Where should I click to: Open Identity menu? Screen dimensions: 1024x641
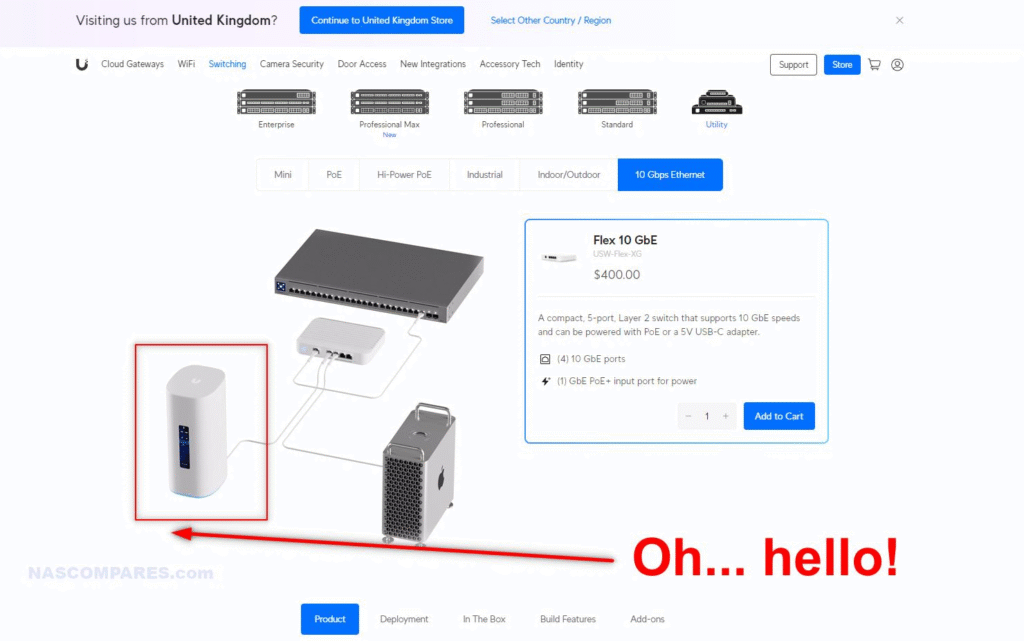[x=569, y=64]
